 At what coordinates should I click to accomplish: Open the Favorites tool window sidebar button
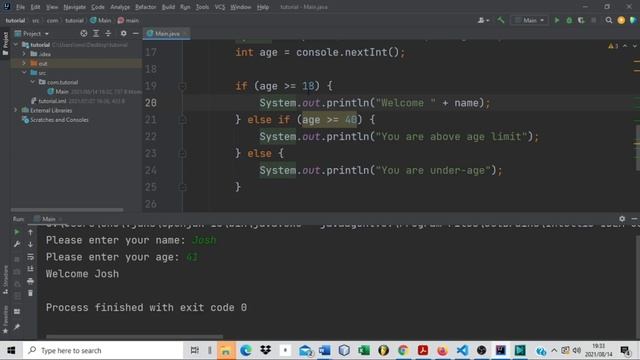pos(5,319)
